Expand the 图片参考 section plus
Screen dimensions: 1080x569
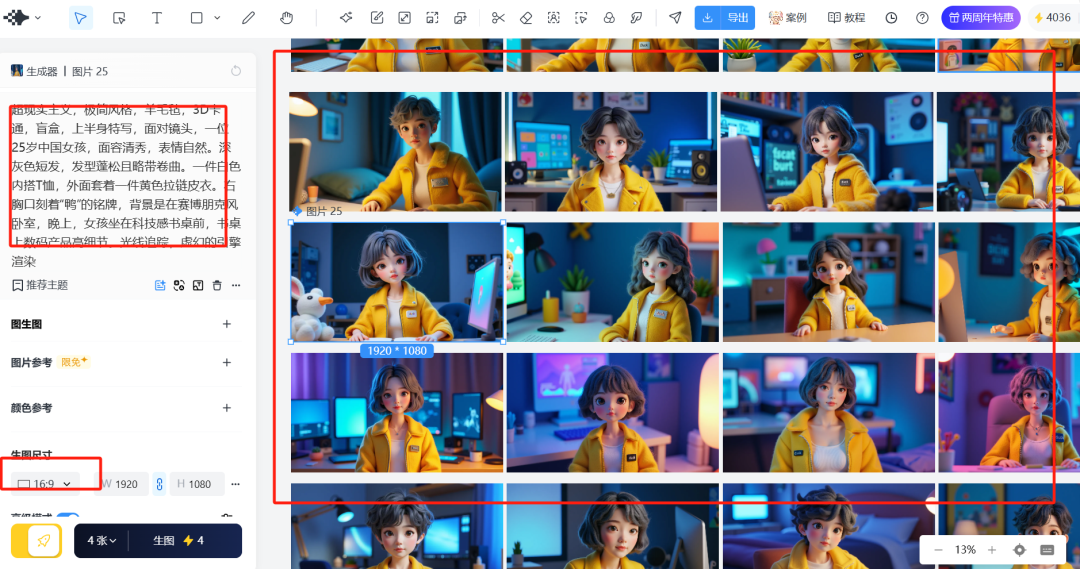(227, 362)
